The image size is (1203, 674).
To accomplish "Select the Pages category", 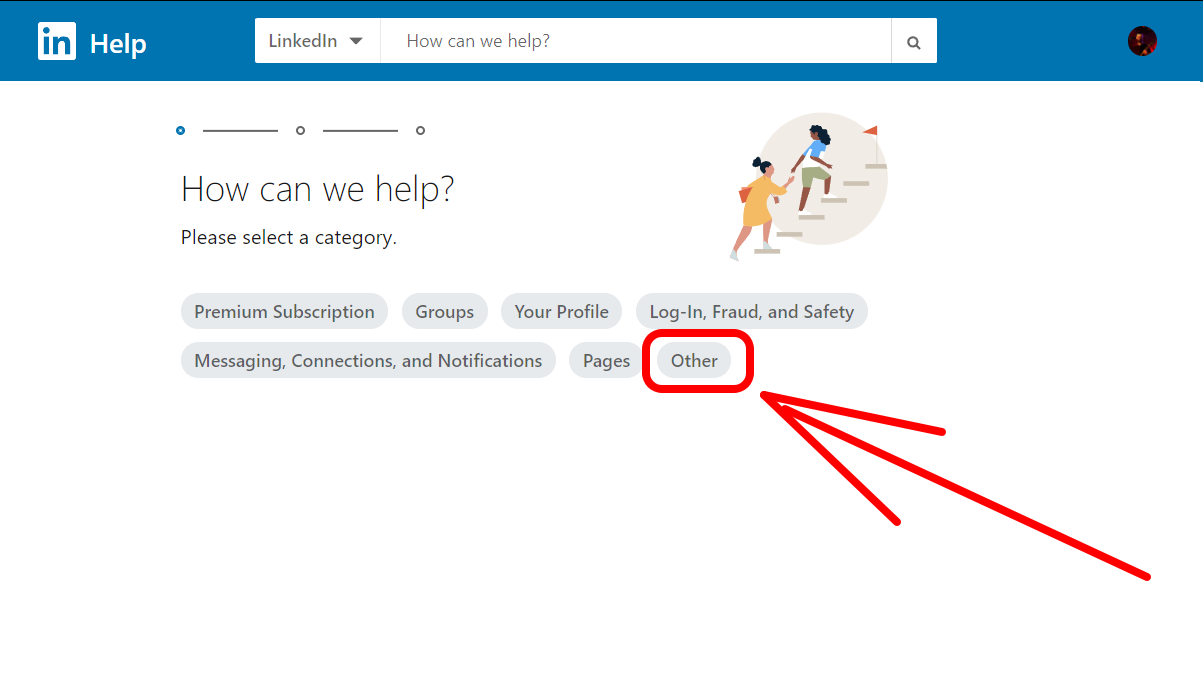I will [605, 360].
